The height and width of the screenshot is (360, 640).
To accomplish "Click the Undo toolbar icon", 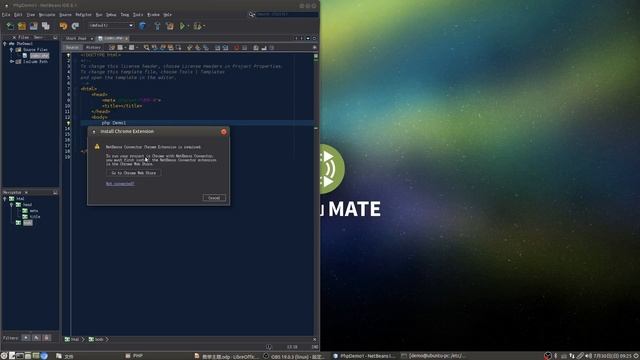I will pos(63,26).
